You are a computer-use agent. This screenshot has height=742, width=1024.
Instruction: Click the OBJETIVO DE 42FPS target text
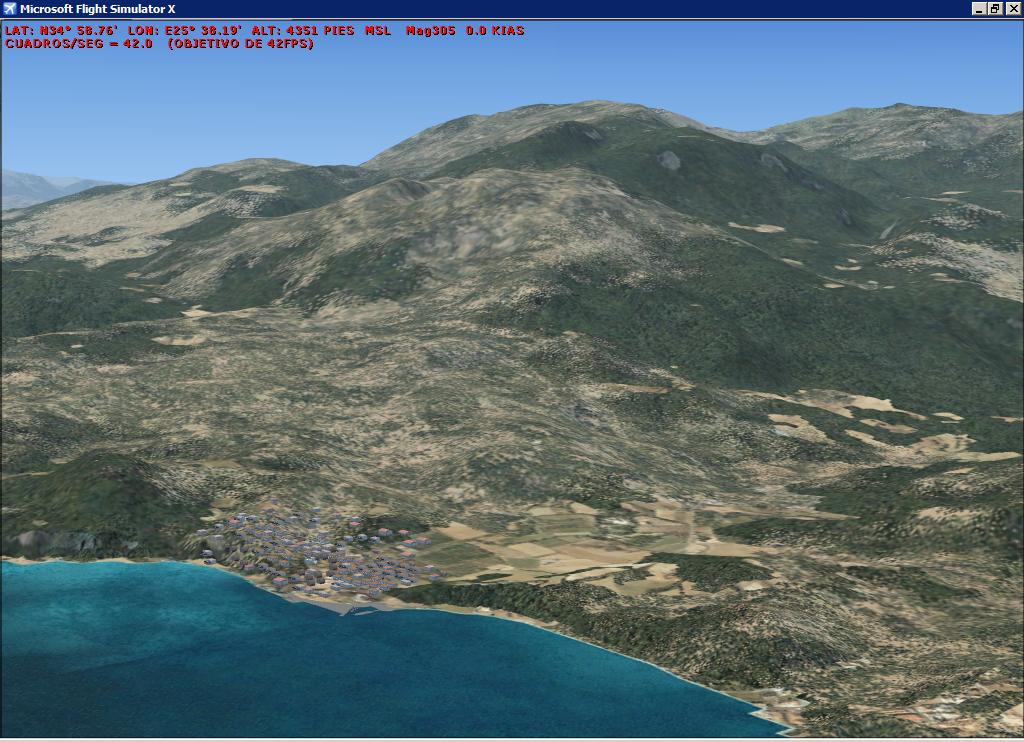pyautogui.click(x=240, y=44)
